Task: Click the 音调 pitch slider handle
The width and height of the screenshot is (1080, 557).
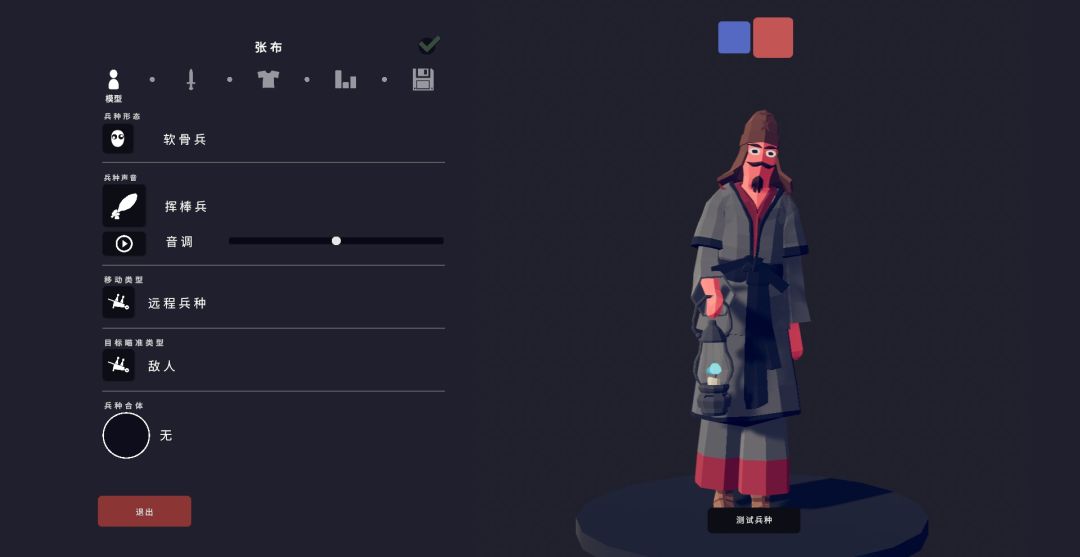Action: (x=336, y=240)
